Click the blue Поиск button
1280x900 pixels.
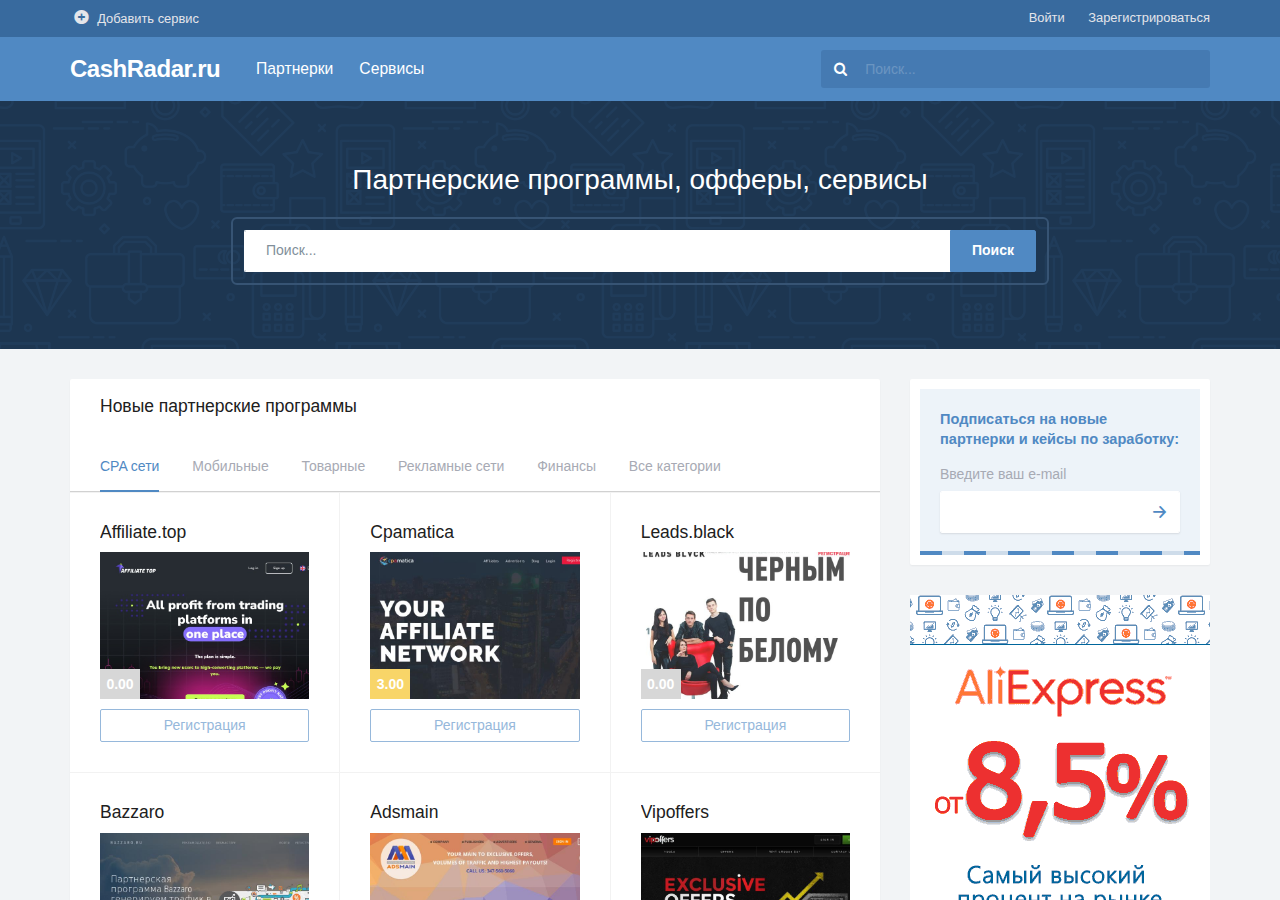(993, 250)
